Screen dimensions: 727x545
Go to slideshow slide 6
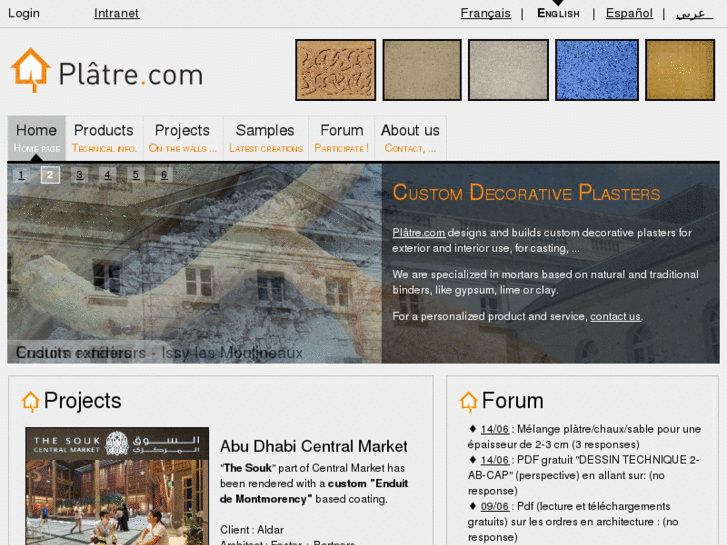point(164,175)
